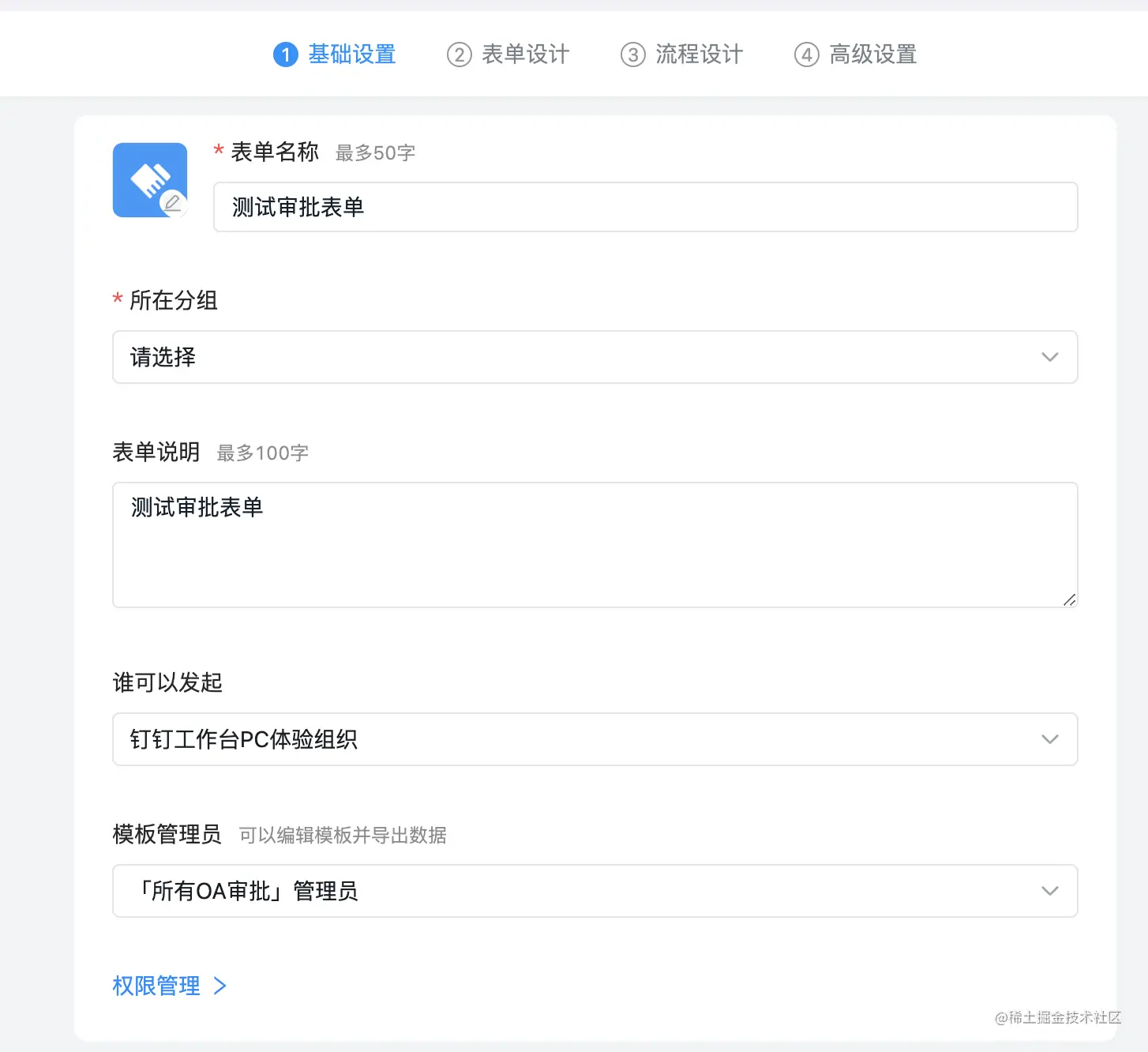Edit the blue form icon

point(150,180)
